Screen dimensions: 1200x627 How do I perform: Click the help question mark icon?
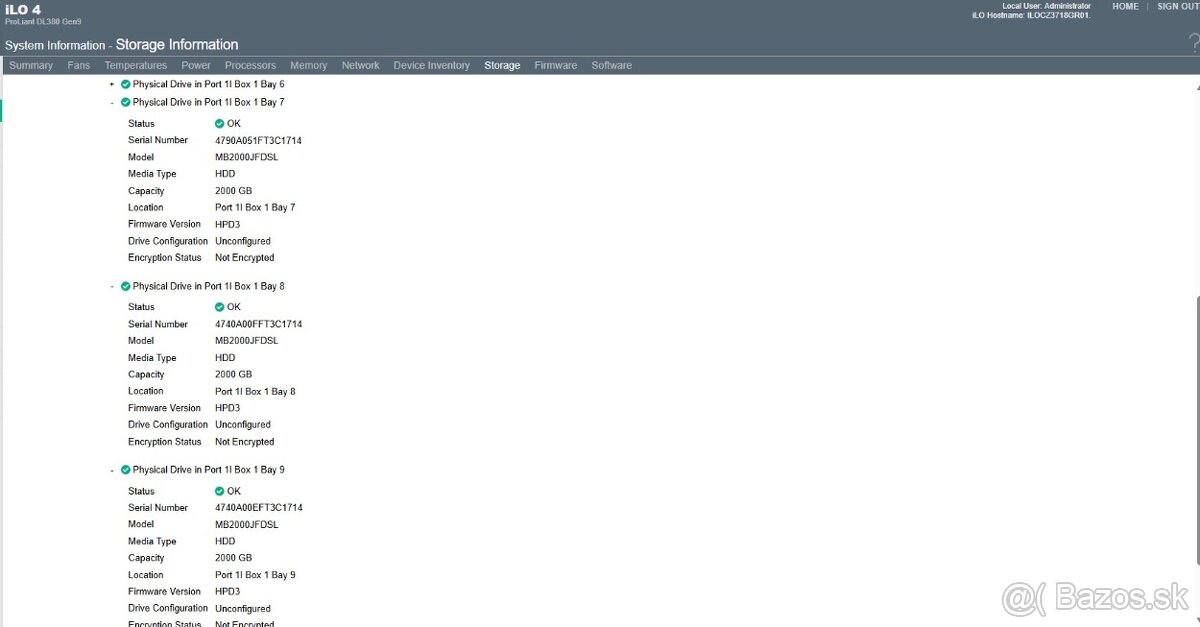(x=1193, y=42)
